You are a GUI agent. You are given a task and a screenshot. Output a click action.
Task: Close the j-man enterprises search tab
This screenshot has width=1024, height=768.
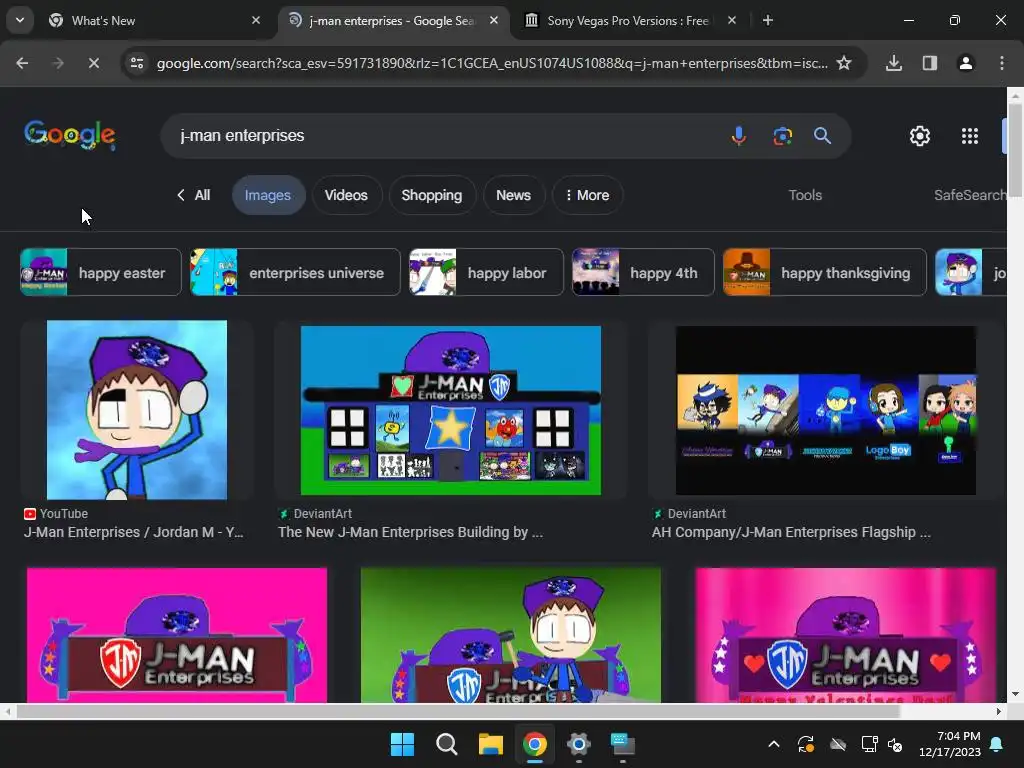[x=494, y=21]
